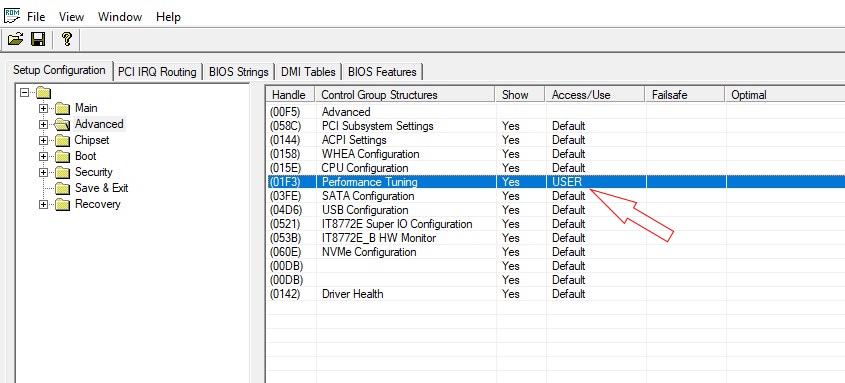Screen dimensions: 845x383
Task: Click Yes show value for ACPI Settings
Action: pyautogui.click(x=511, y=140)
